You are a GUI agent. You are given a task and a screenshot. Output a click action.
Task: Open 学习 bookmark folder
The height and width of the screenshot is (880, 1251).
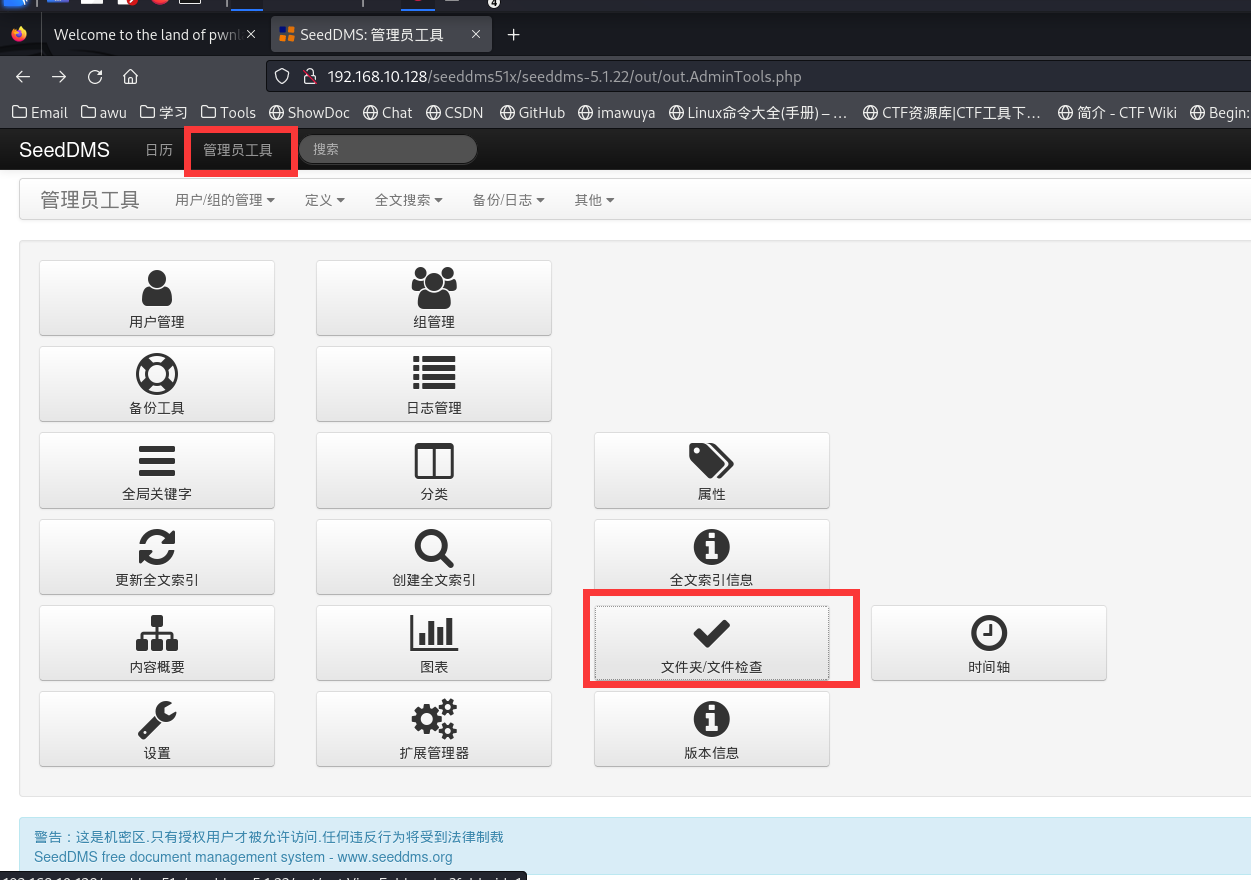(164, 112)
